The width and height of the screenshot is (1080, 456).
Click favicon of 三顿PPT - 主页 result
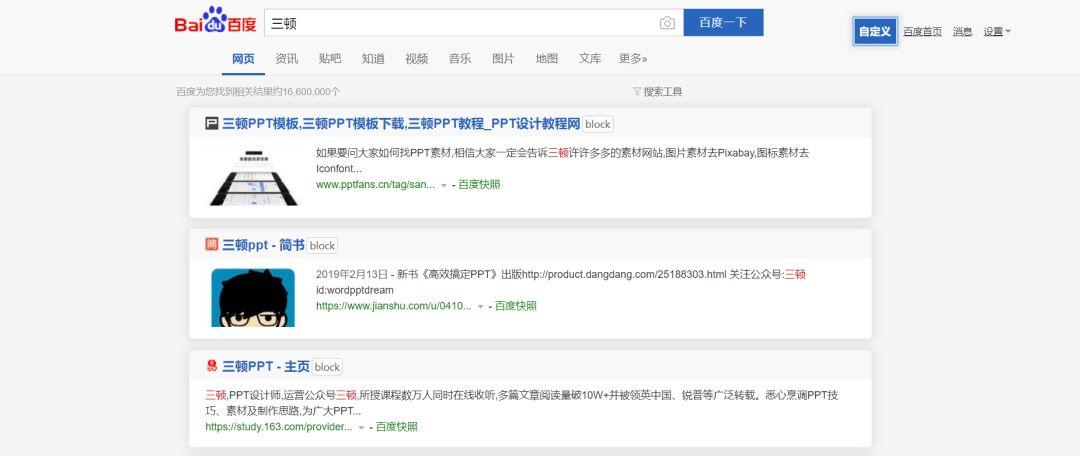pyautogui.click(x=211, y=366)
